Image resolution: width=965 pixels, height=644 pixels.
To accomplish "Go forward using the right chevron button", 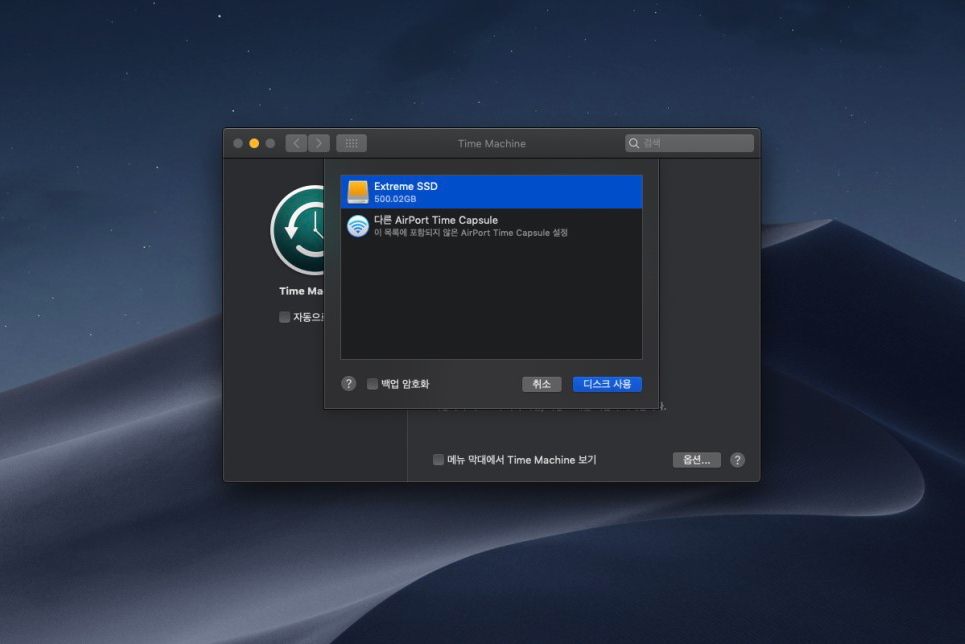I will click(x=319, y=143).
